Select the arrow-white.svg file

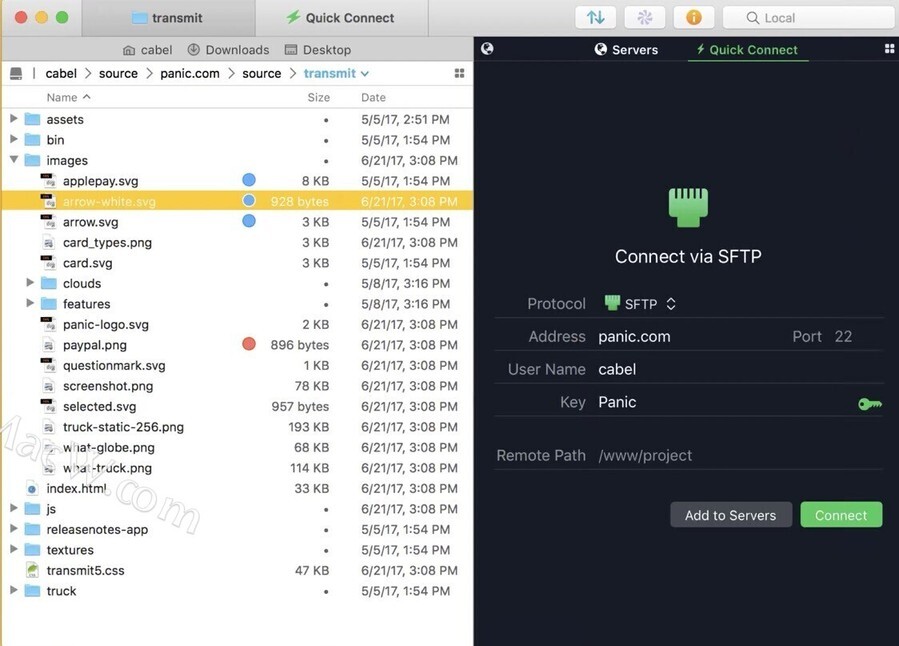[x=237, y=201]
